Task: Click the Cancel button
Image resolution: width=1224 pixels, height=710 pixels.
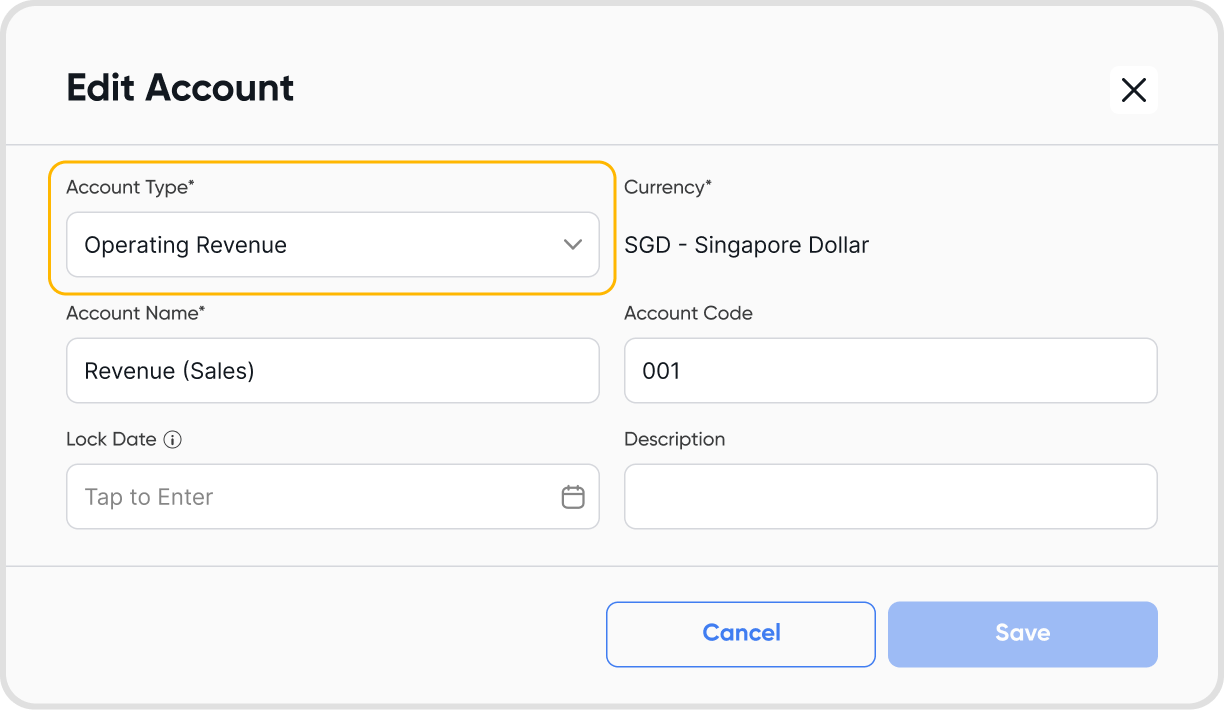Action: click(741, 633)
